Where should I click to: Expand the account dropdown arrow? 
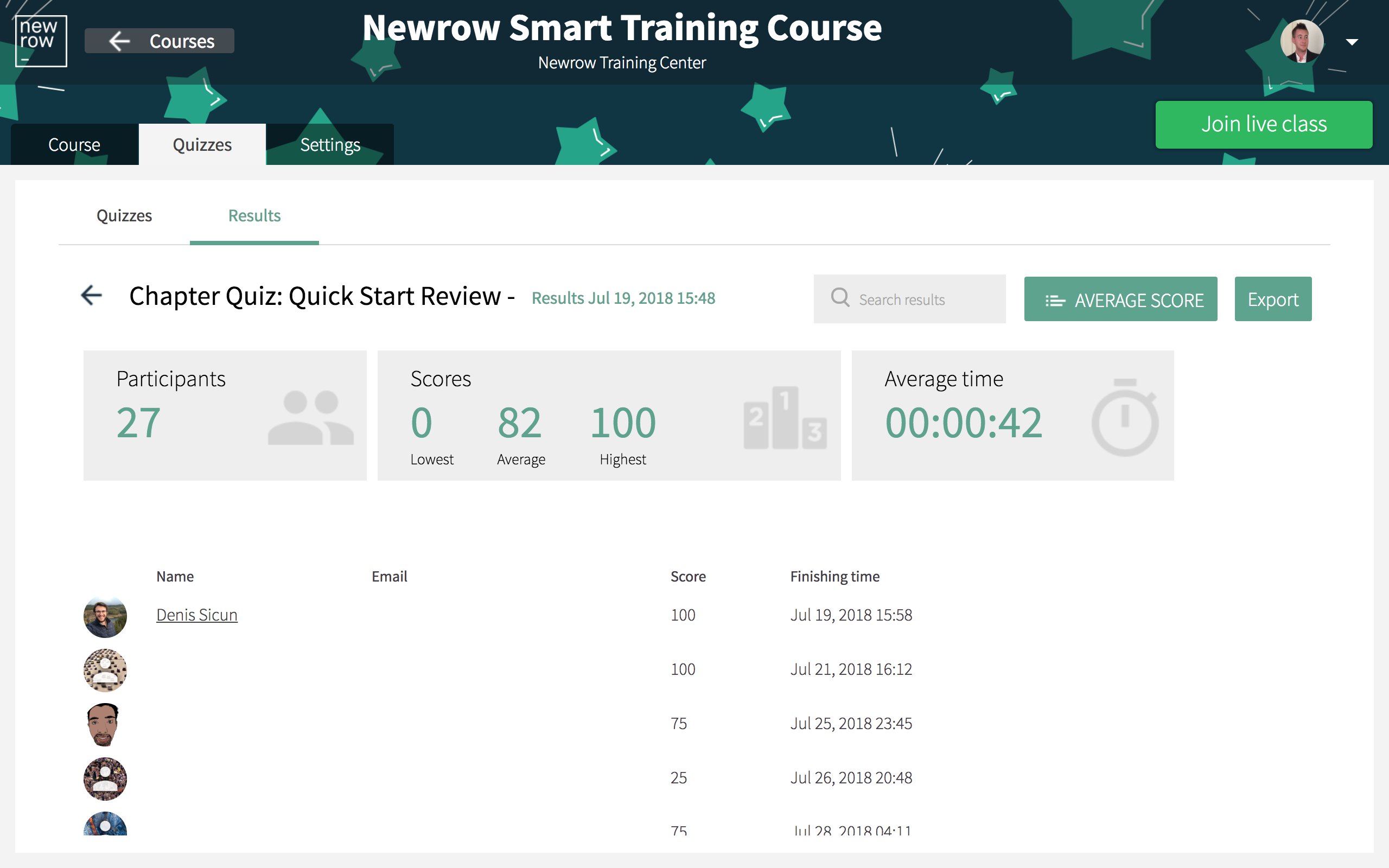[1352, 42]
